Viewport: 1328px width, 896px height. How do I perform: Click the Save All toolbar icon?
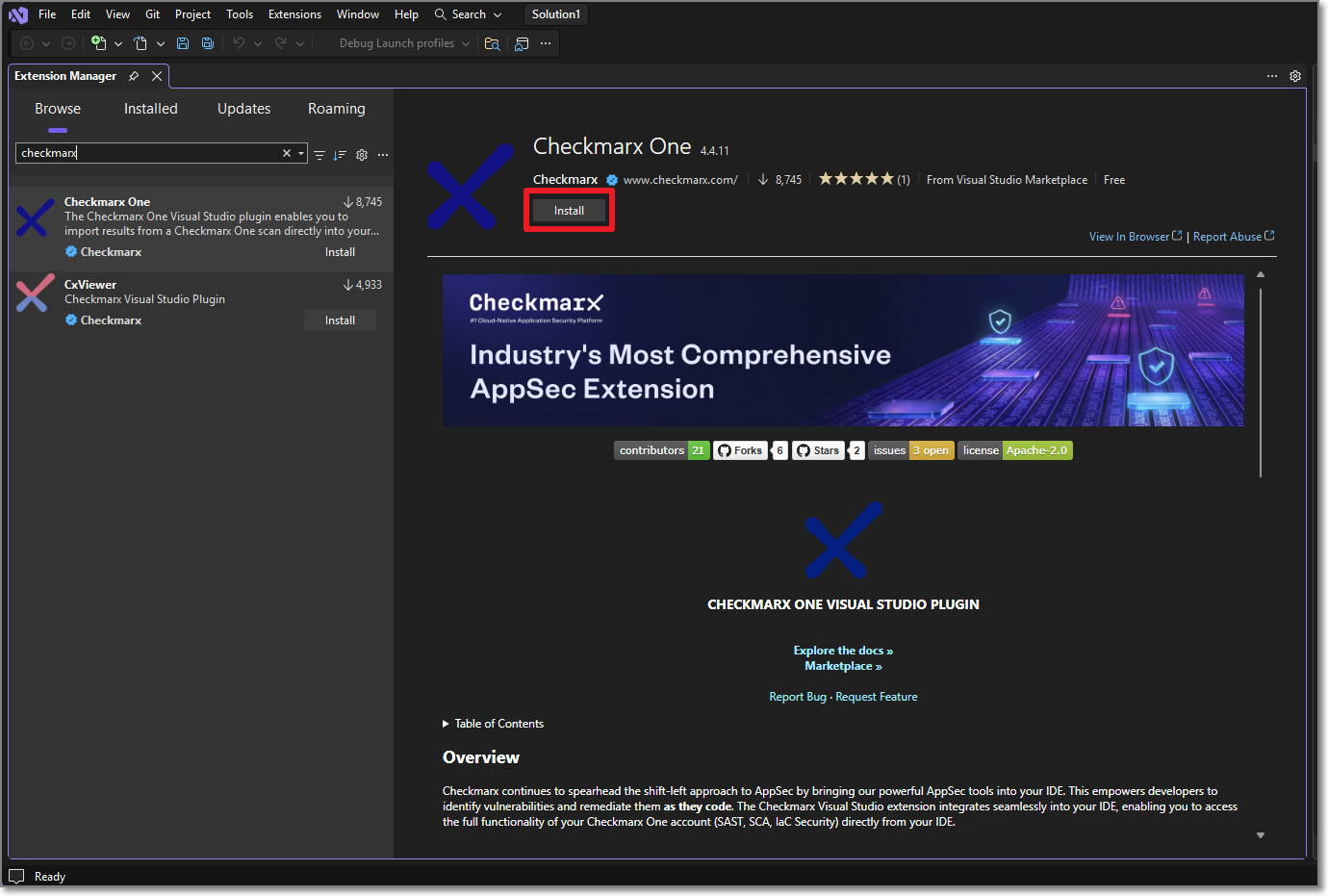[x=208, y=43]
